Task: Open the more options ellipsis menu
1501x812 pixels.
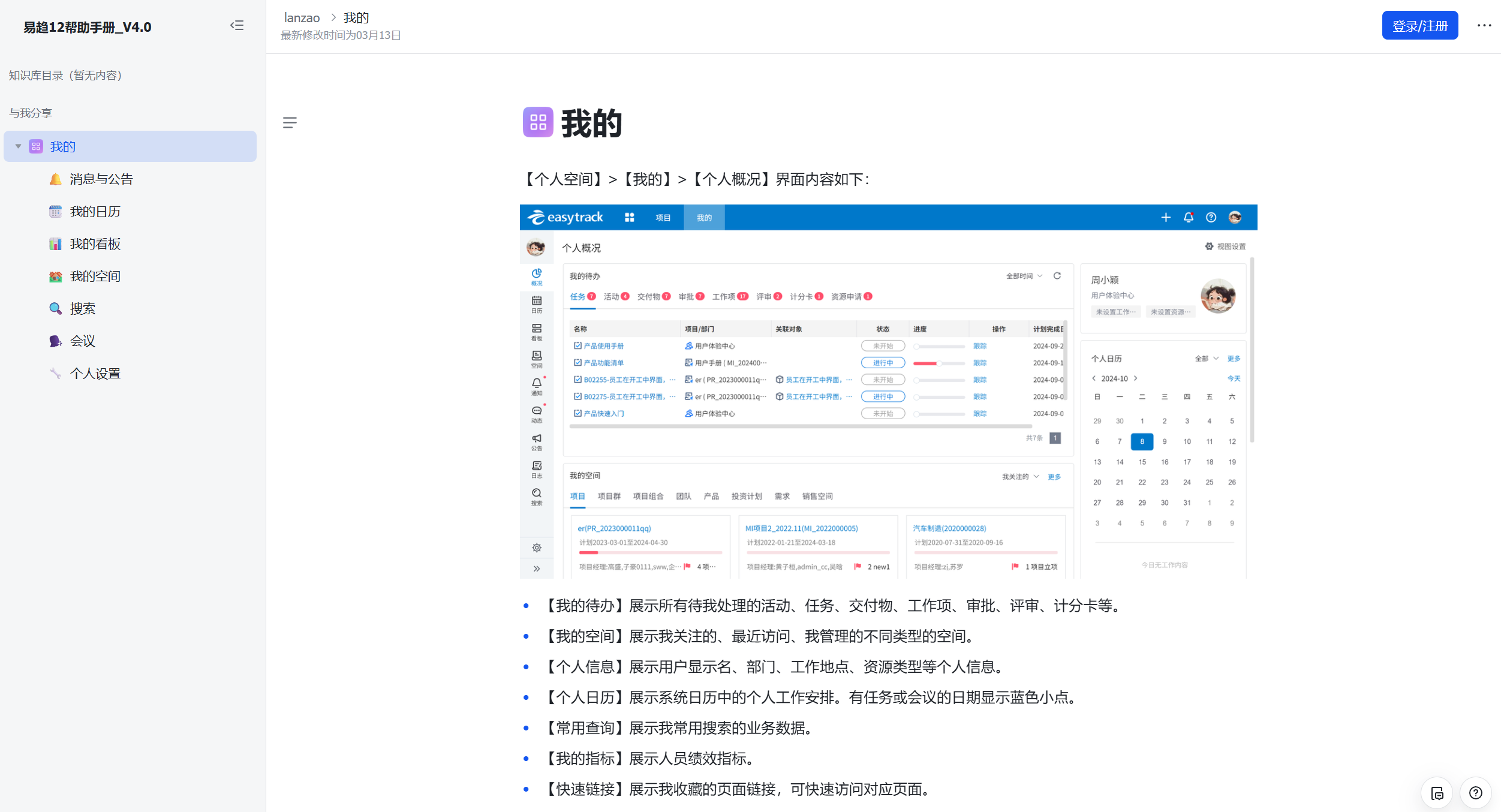Action: (x=1484, y=26)
